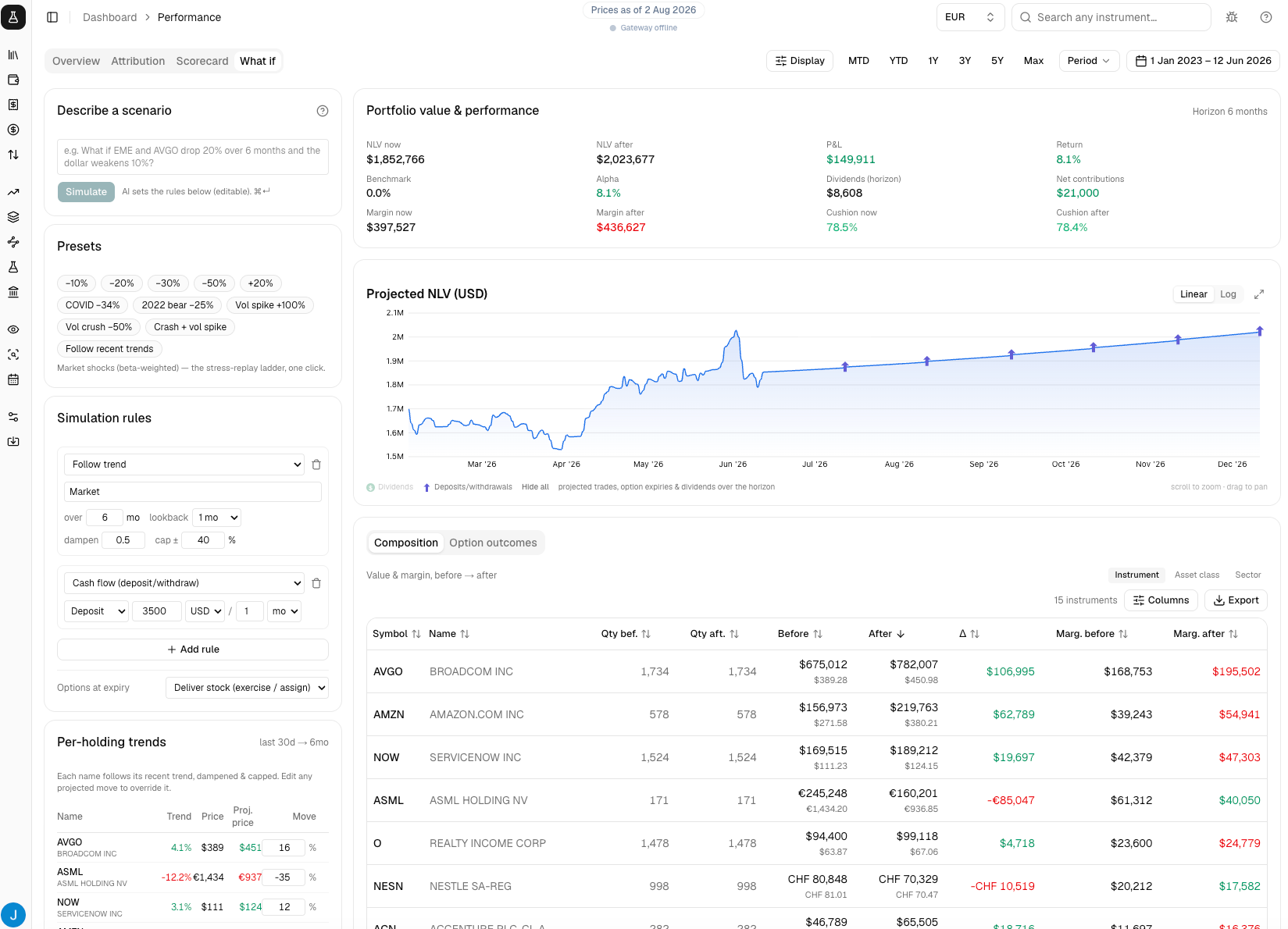Expand the Projected NLV chart fullscreen
This screenshot has width=1288, height=929.
pos(1259,294)
